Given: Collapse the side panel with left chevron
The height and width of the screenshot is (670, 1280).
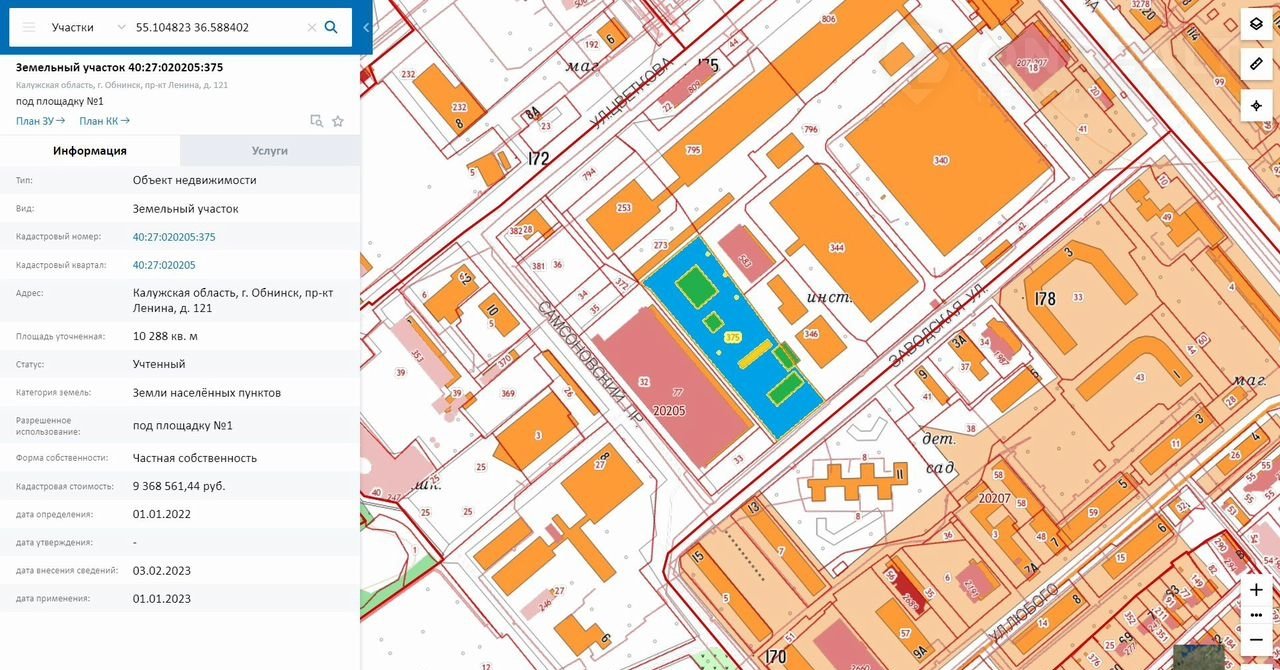Looking at the screenshot, I should pyautogui.click(x=366, y=27).
